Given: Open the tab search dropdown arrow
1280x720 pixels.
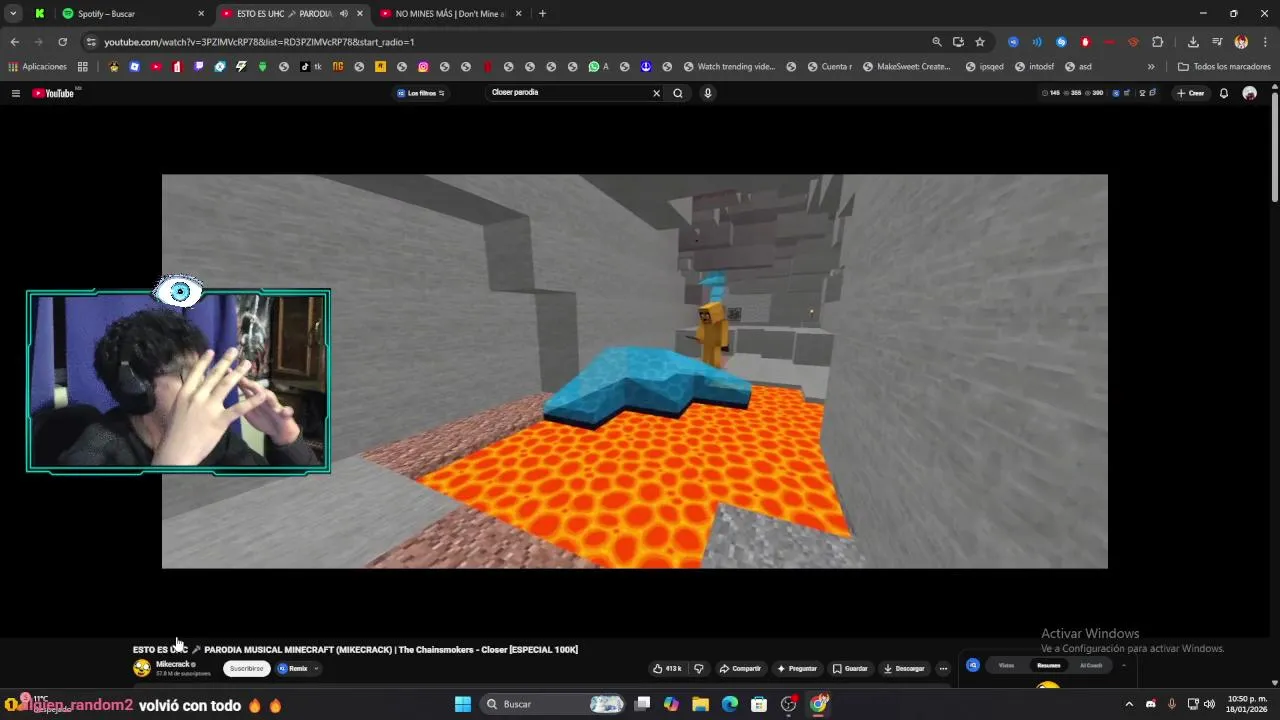Looking at the screenshot, I should coord(13,14).
